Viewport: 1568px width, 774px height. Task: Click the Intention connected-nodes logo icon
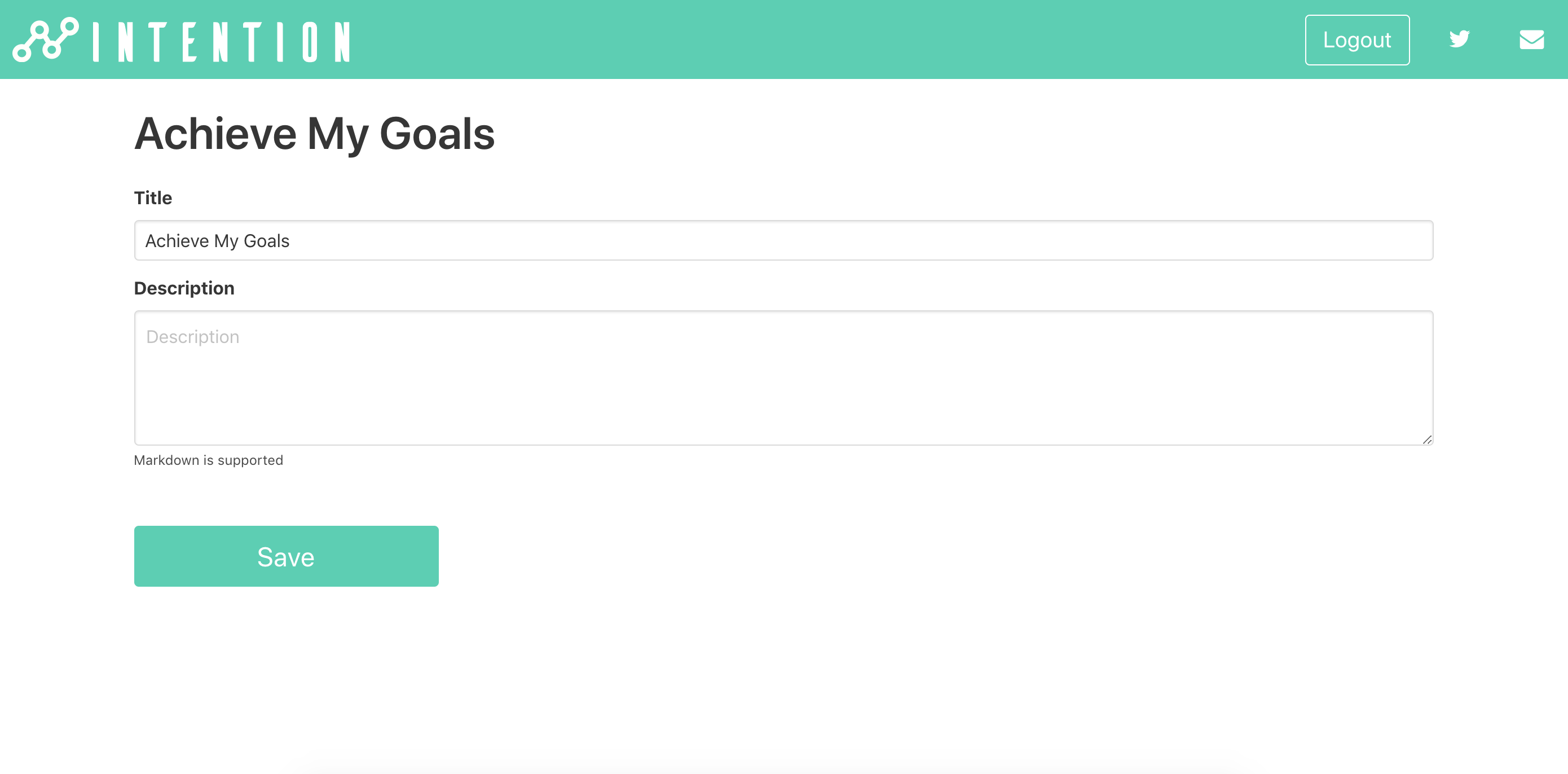pos(46,39)
